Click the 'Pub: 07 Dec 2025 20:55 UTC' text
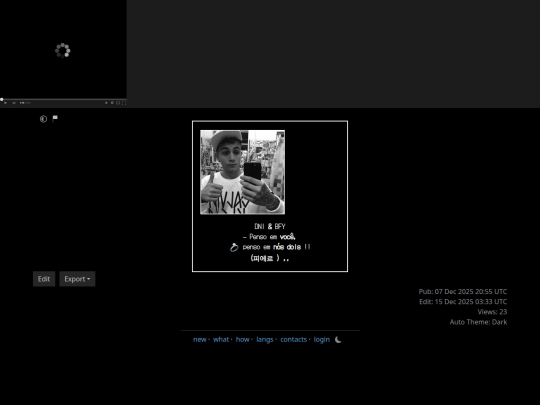 [x=463, y=291]
